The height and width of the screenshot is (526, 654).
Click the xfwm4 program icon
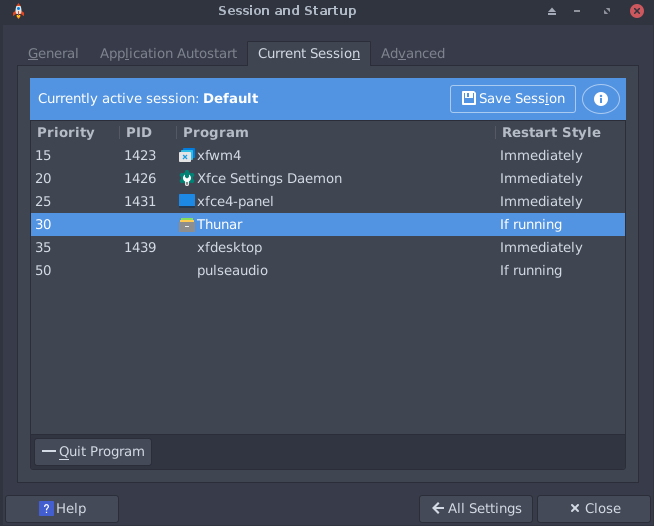186,156
